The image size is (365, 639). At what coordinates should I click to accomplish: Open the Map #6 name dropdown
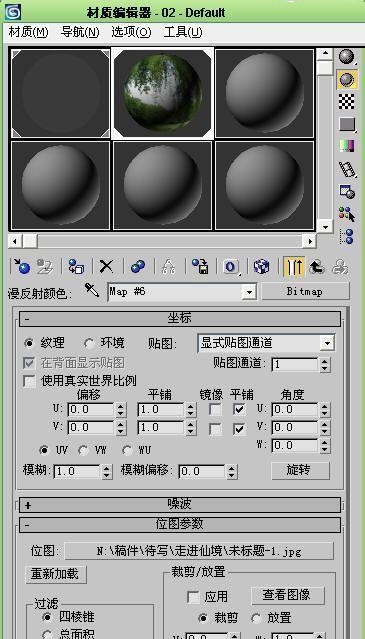coord(248,292)
